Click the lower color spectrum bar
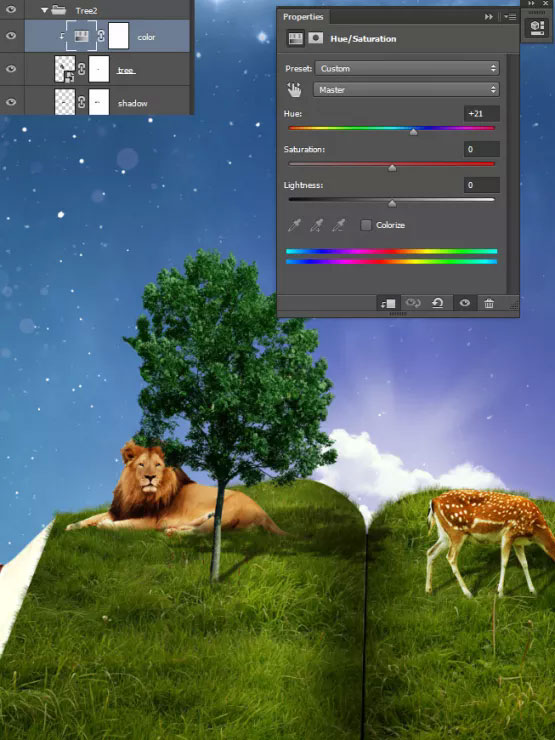This screenshot has width=555, height=740. coord(391,261)
